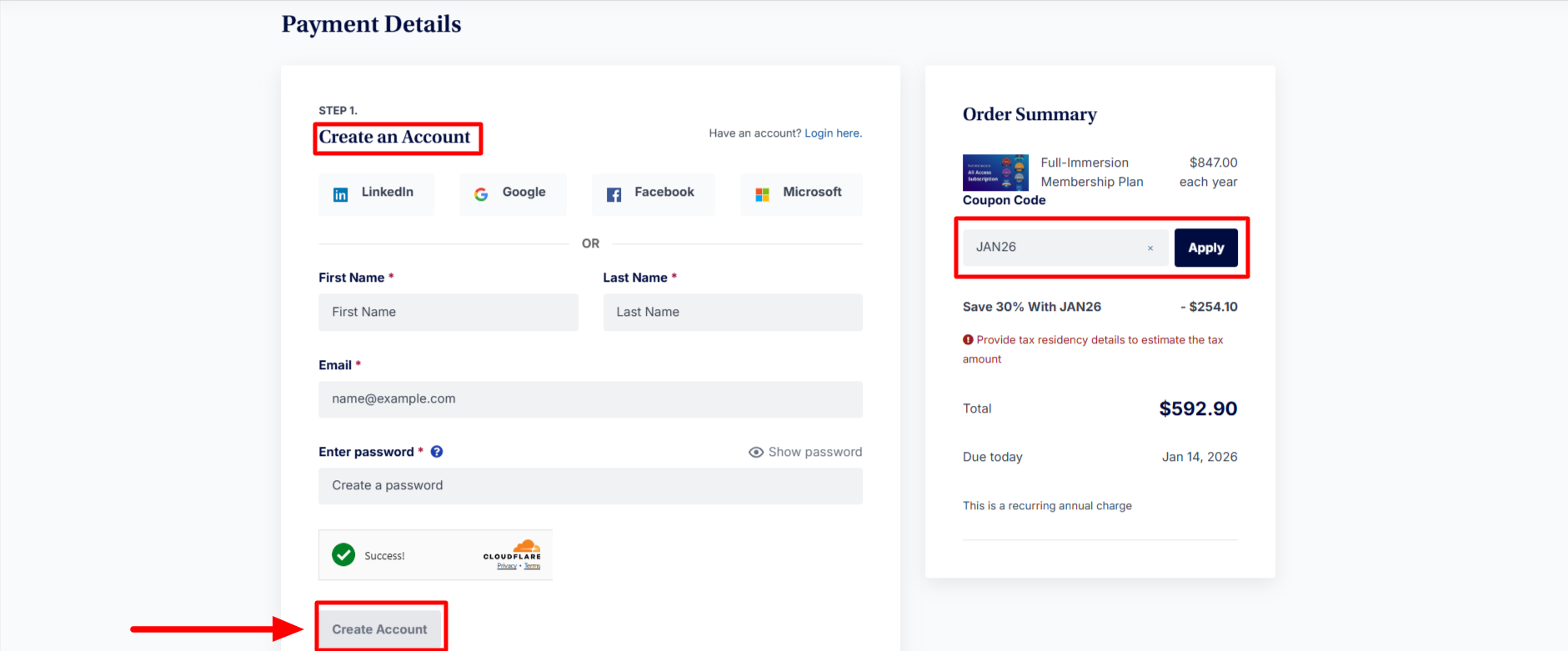Click the coupon code field containing JAN26

pos(1065,248)
